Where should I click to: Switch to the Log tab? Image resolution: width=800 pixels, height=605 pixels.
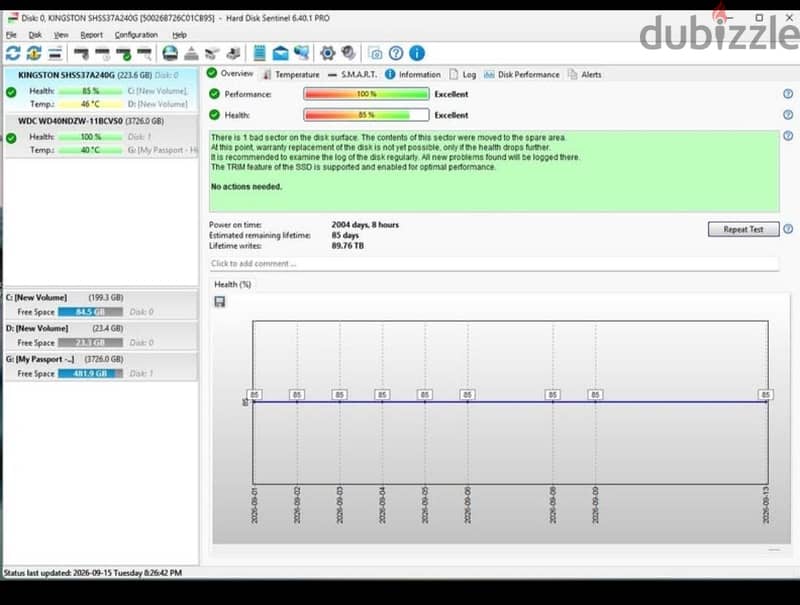[463, 74]
